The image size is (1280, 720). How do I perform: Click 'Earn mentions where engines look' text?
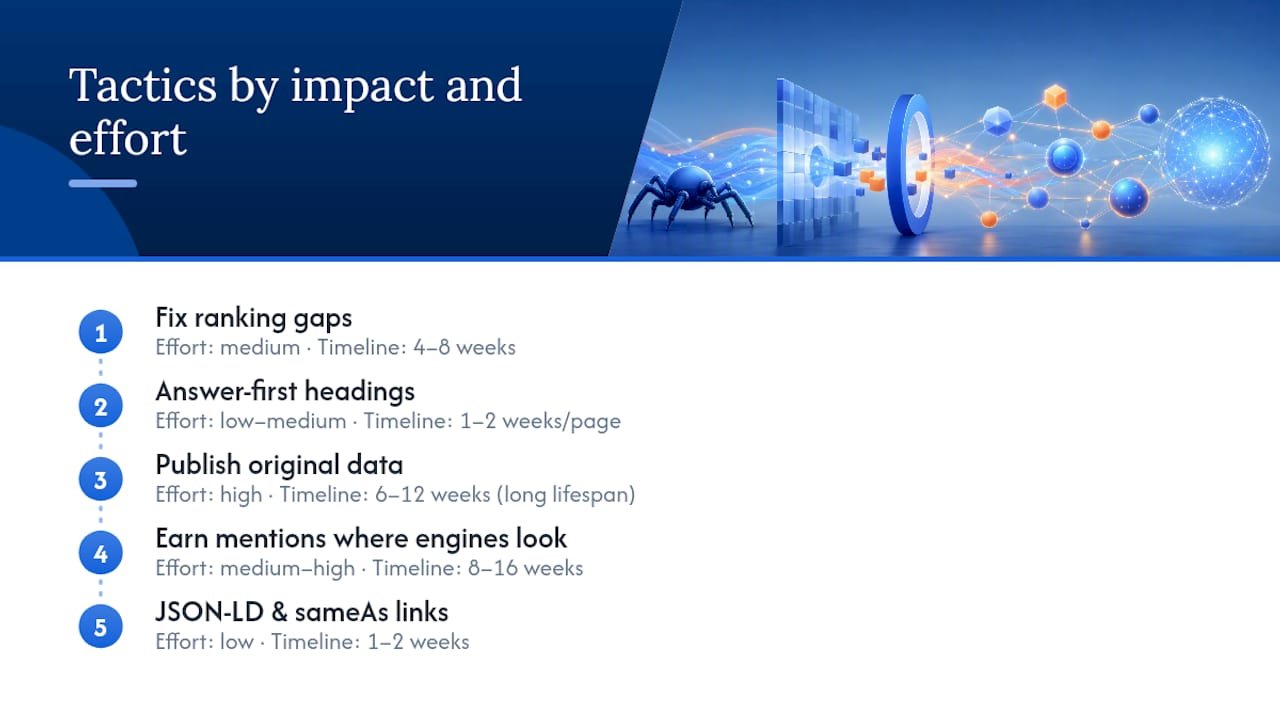[x=361, y=538]
